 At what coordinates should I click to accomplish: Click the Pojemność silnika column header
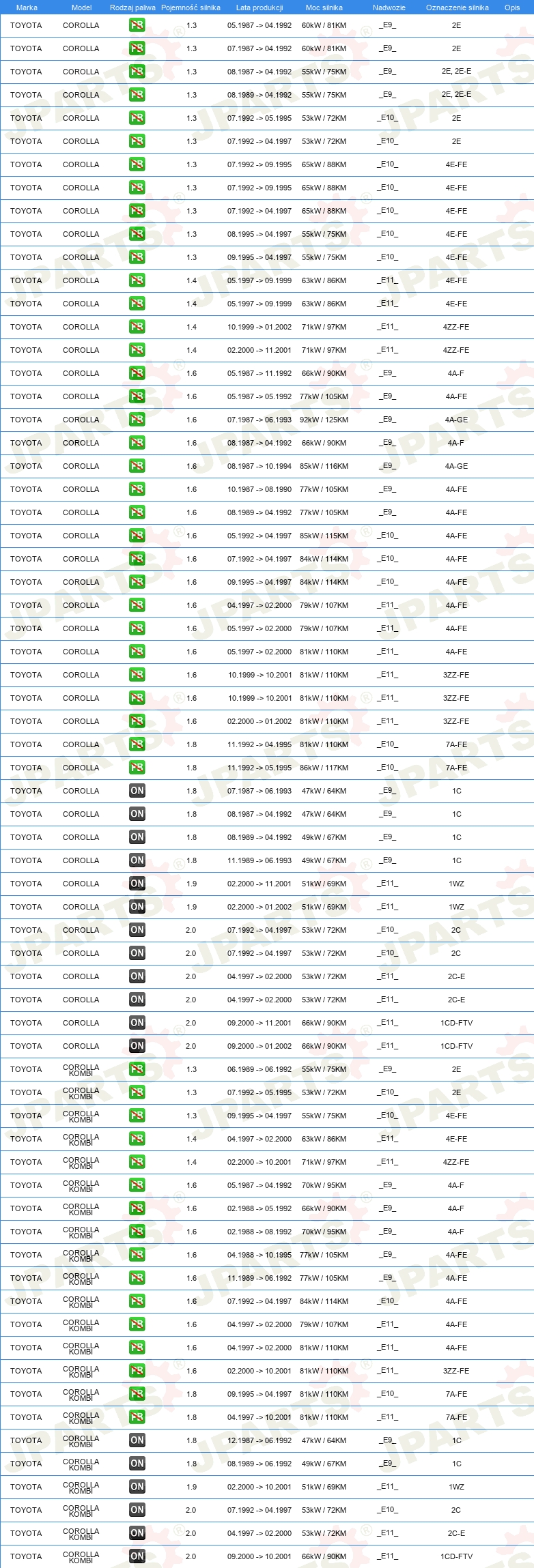coord(191,8)
